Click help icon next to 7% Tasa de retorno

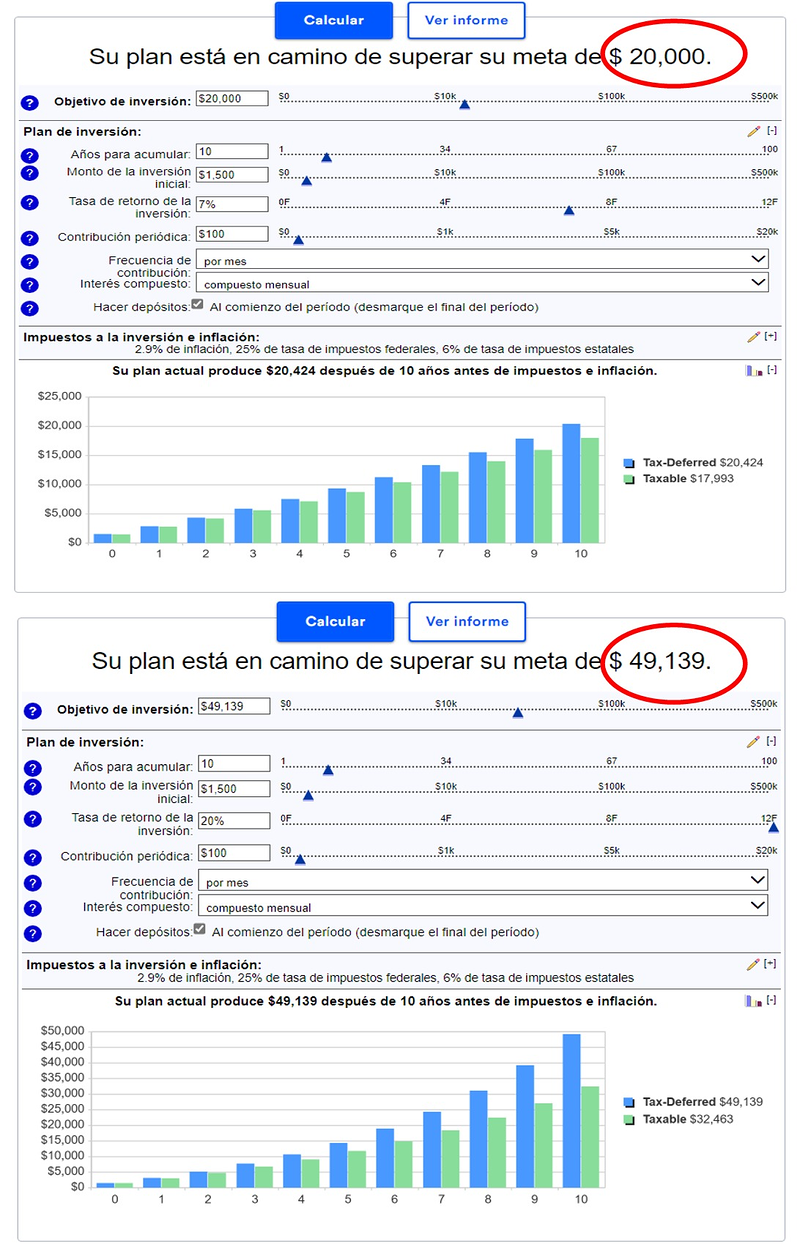29,203
